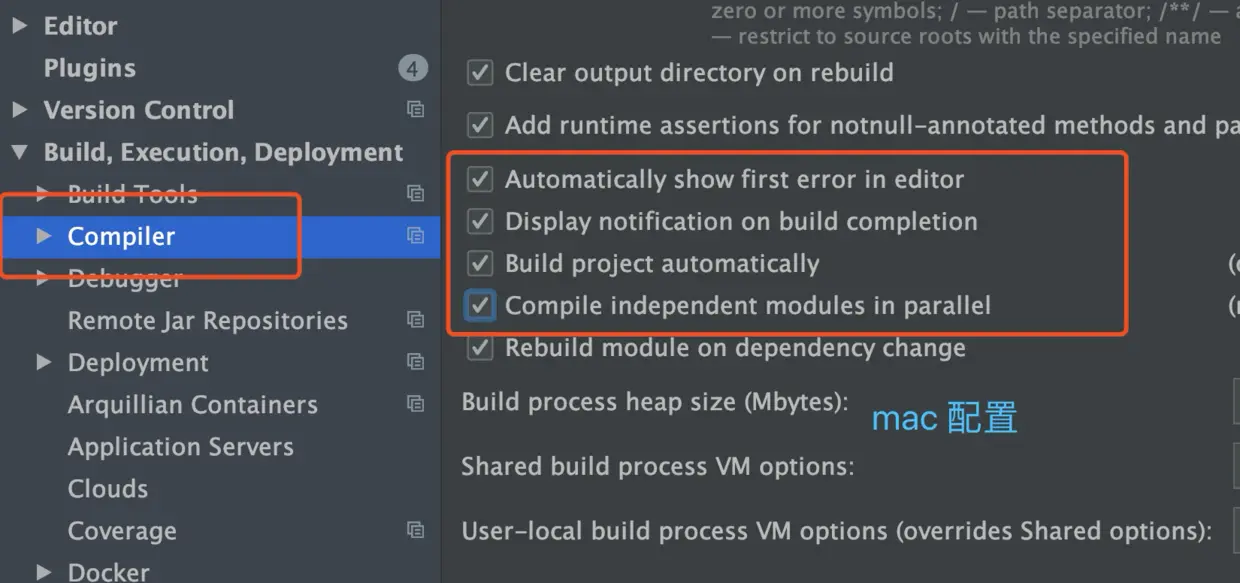Click project-level icon next to Version Control
This screenshot has width=1240, height=583.
click(x=415, y=110)
